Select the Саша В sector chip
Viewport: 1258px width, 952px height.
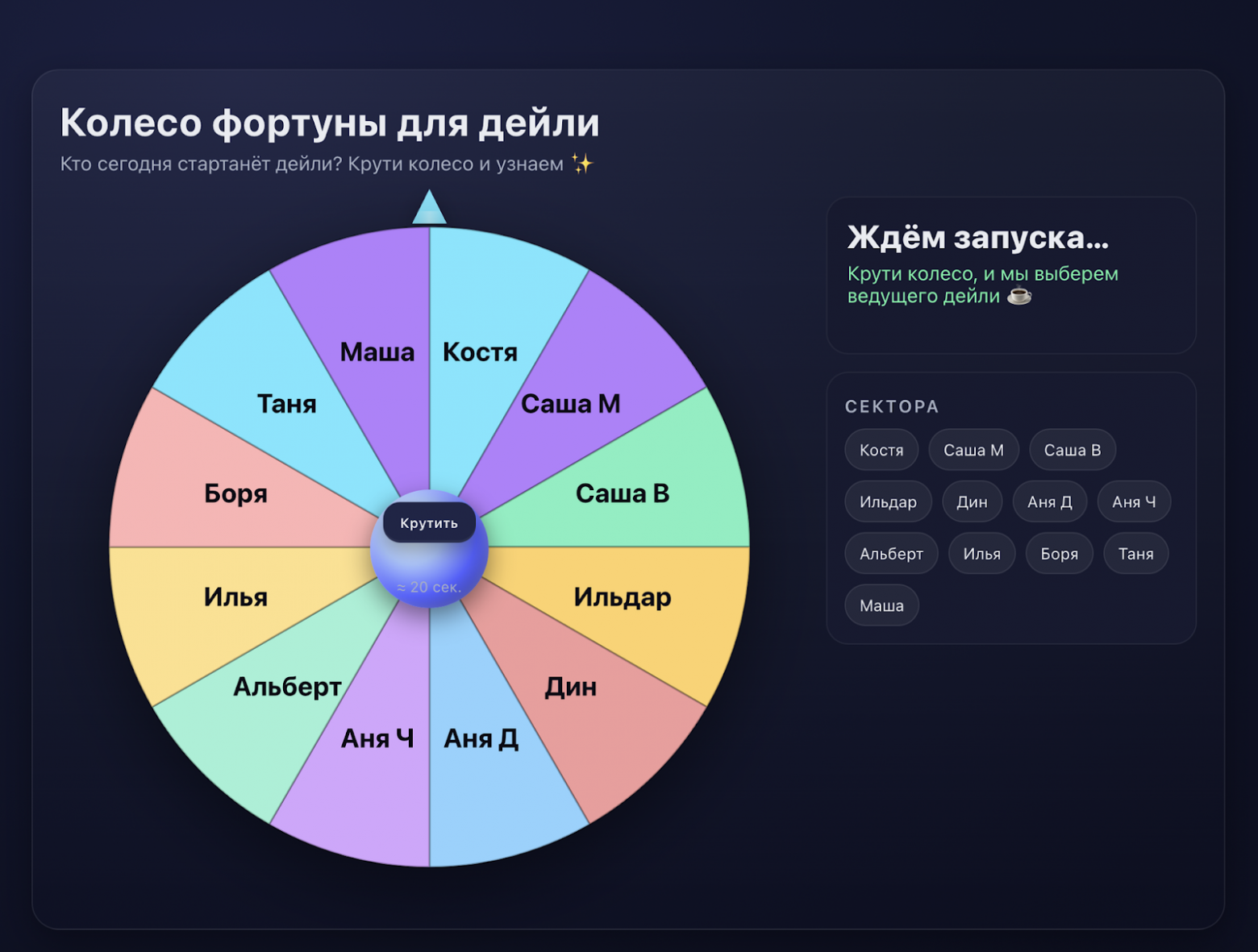pyautogui.click(x=1073, y=450)
